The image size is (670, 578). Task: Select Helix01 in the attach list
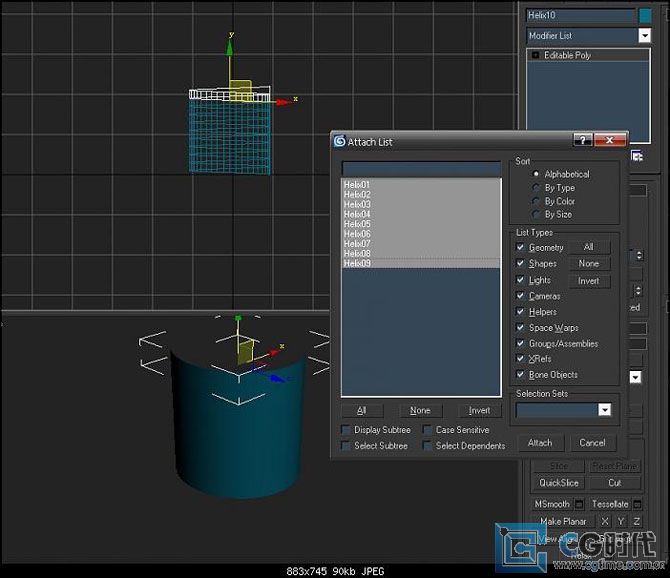click(x=421, y=185)
